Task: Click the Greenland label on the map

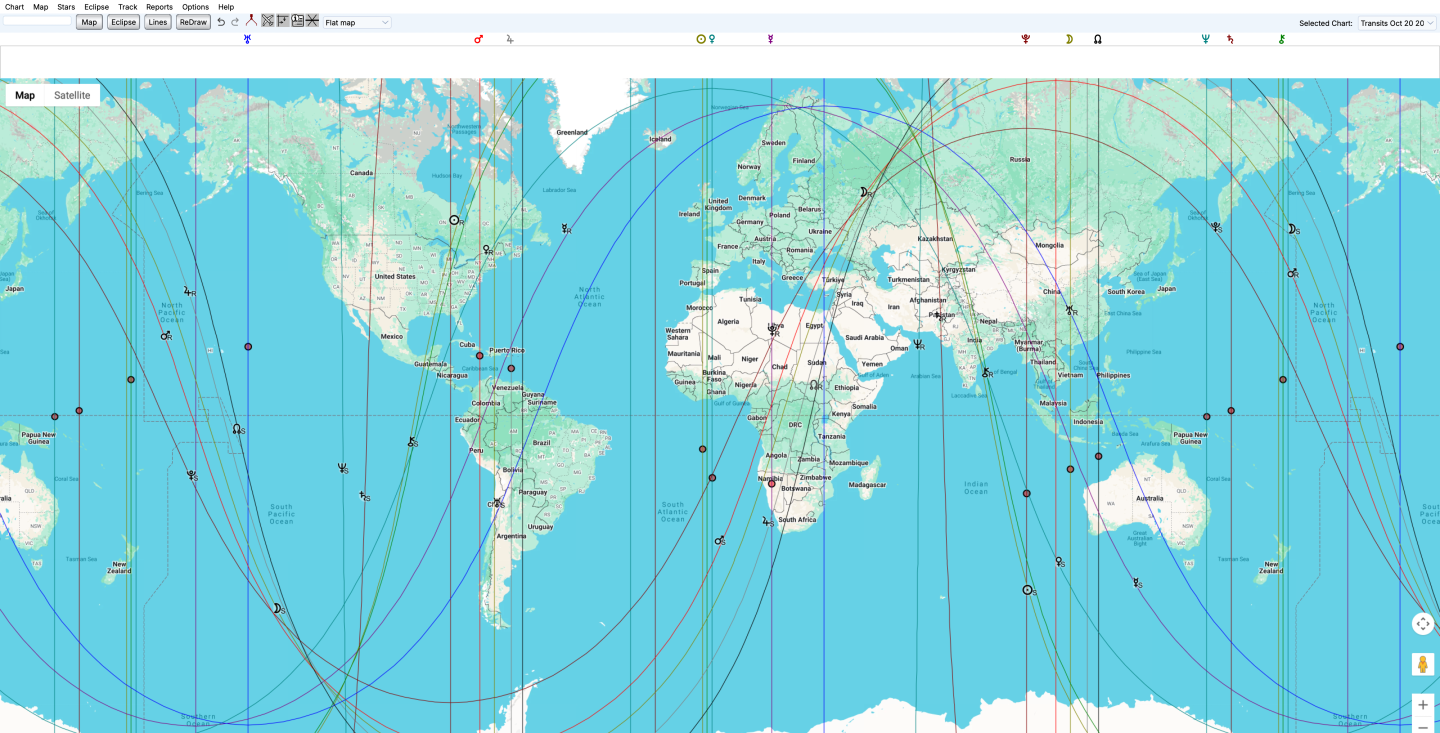Action: point(572,132)
